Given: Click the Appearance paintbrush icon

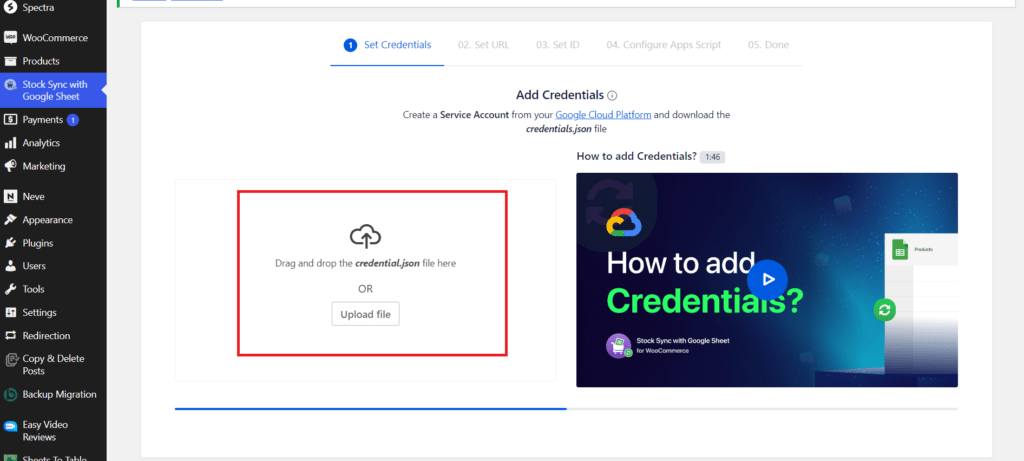Looking at the screenshot, I should [10, 220].
